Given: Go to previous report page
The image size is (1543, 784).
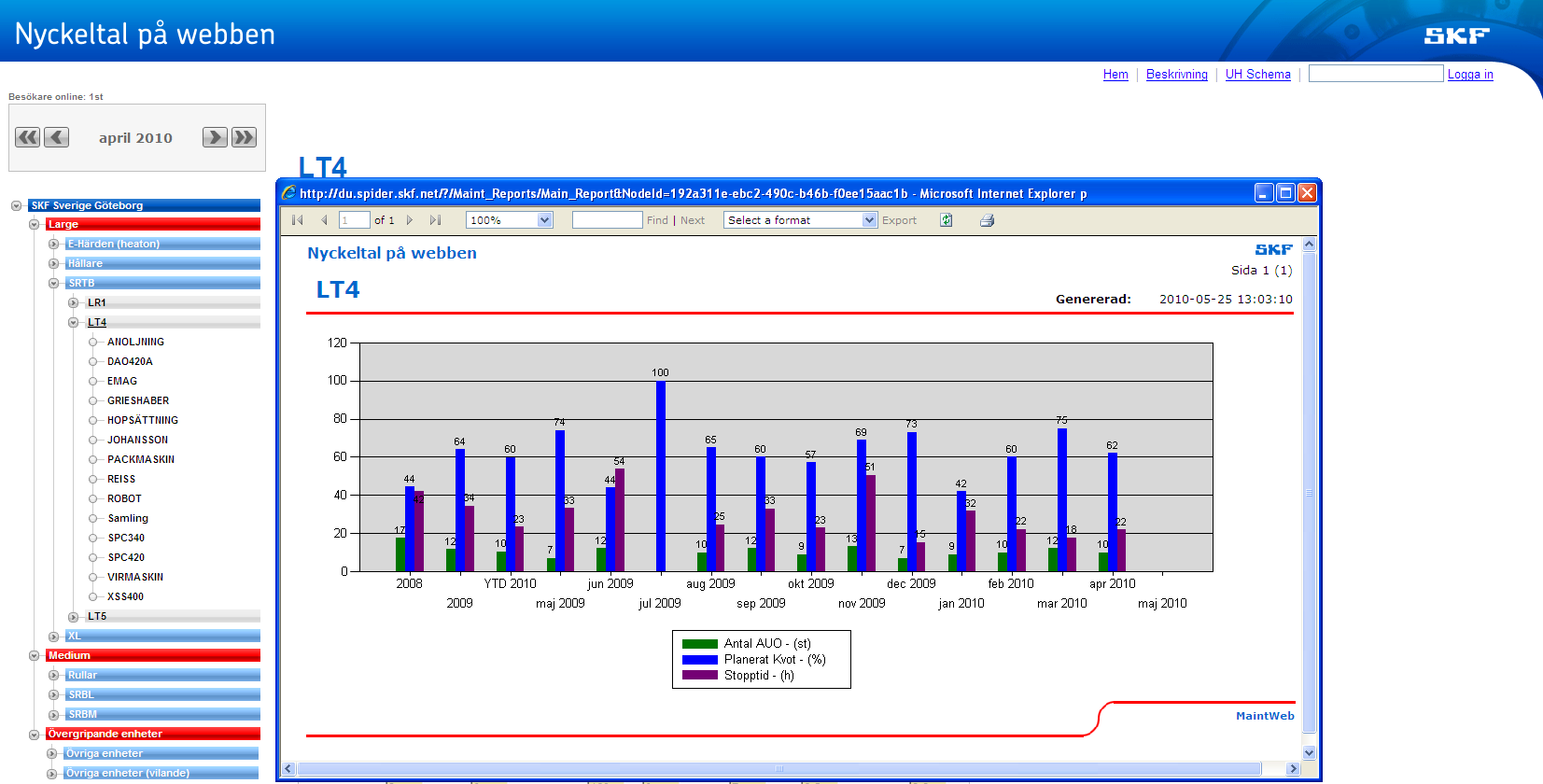Looking at the screenshot, I should 324,220.
